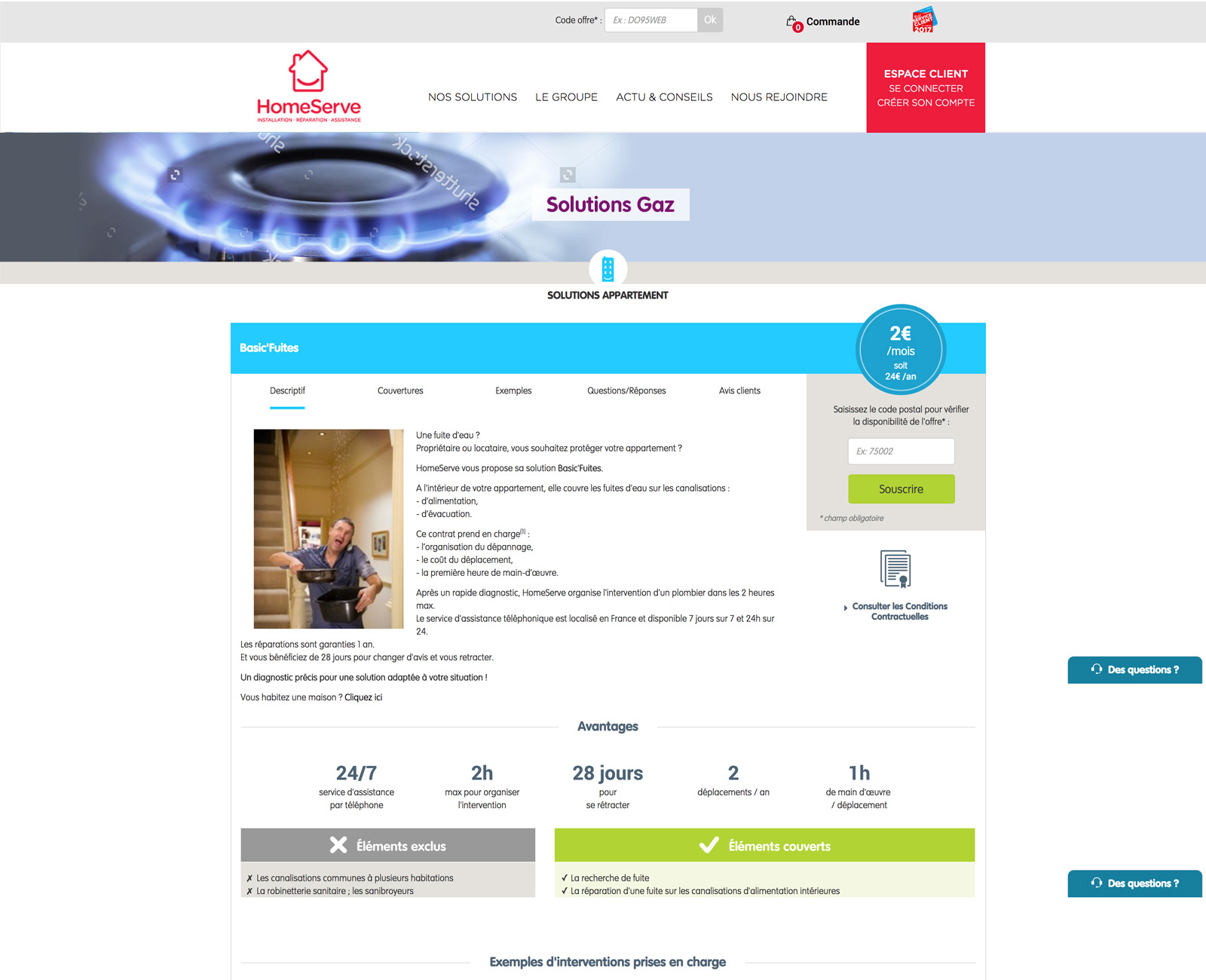Focus the Code offre input field
This screenshot has height=980, width=1206.
tap(651, 20)
